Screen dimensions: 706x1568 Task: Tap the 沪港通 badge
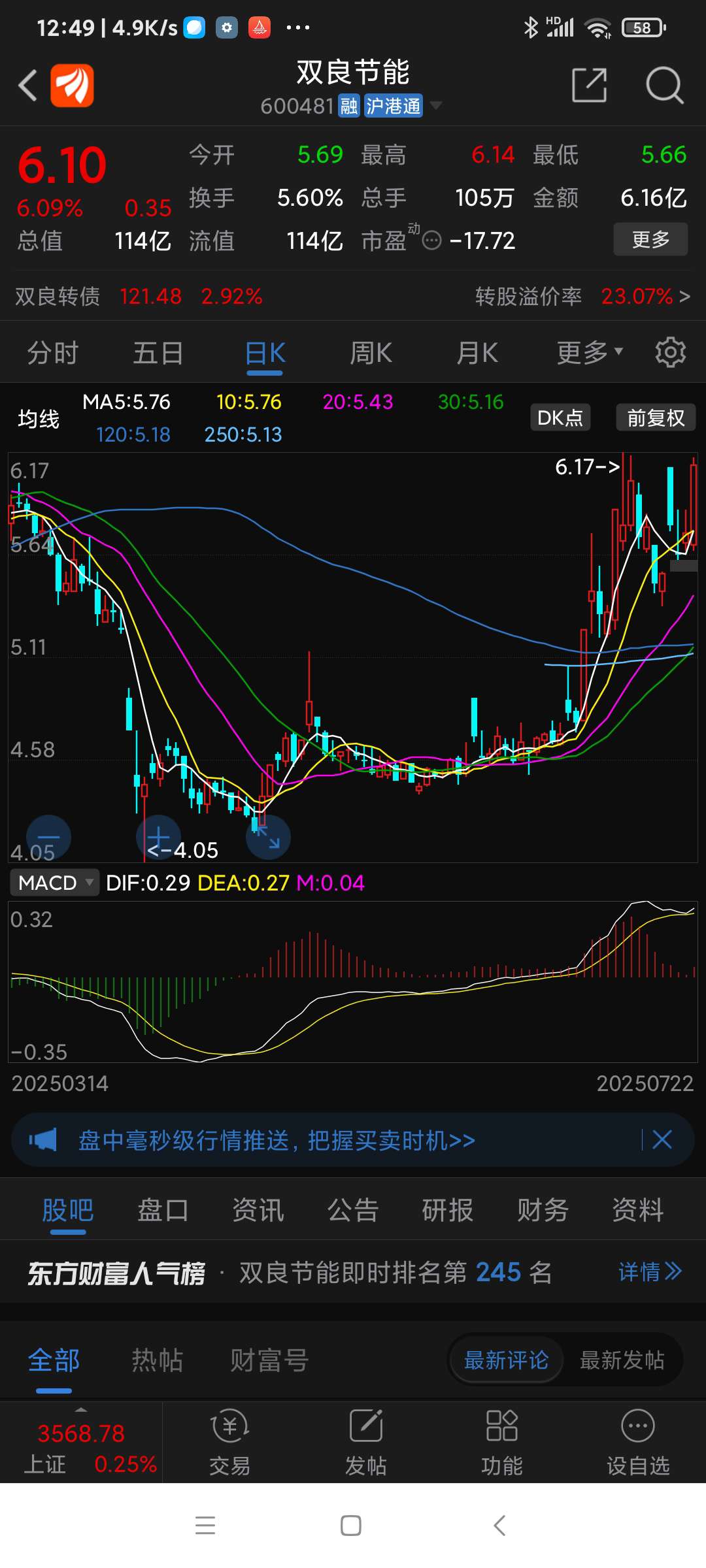coord(393,106)
